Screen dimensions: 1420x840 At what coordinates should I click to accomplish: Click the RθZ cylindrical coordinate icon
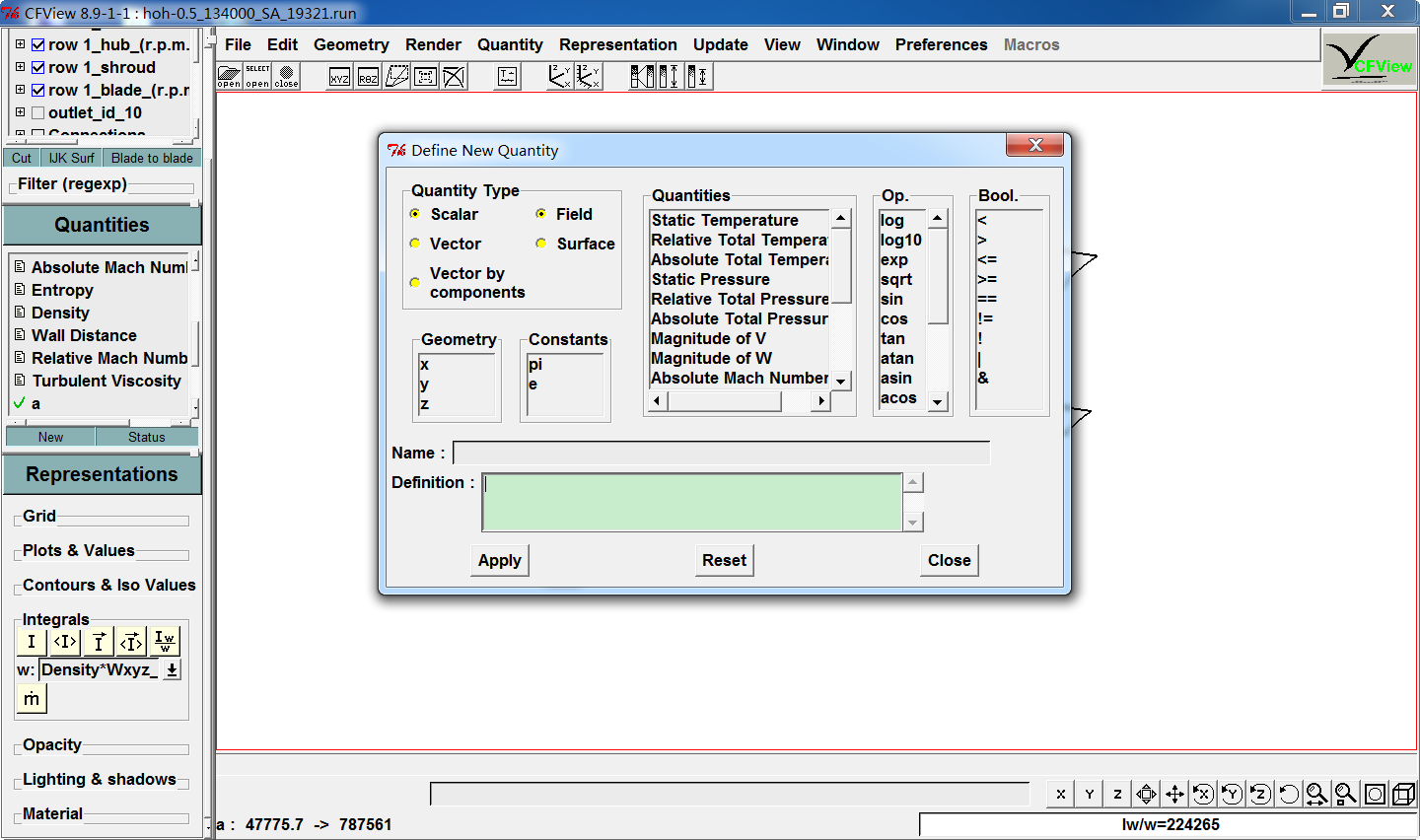(368, 77)
